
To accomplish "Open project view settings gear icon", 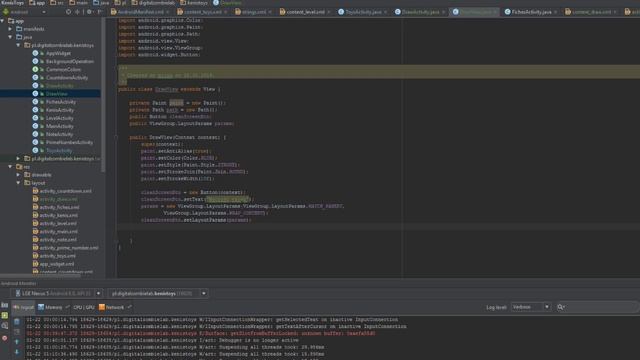I will click(x=89, y=12).
